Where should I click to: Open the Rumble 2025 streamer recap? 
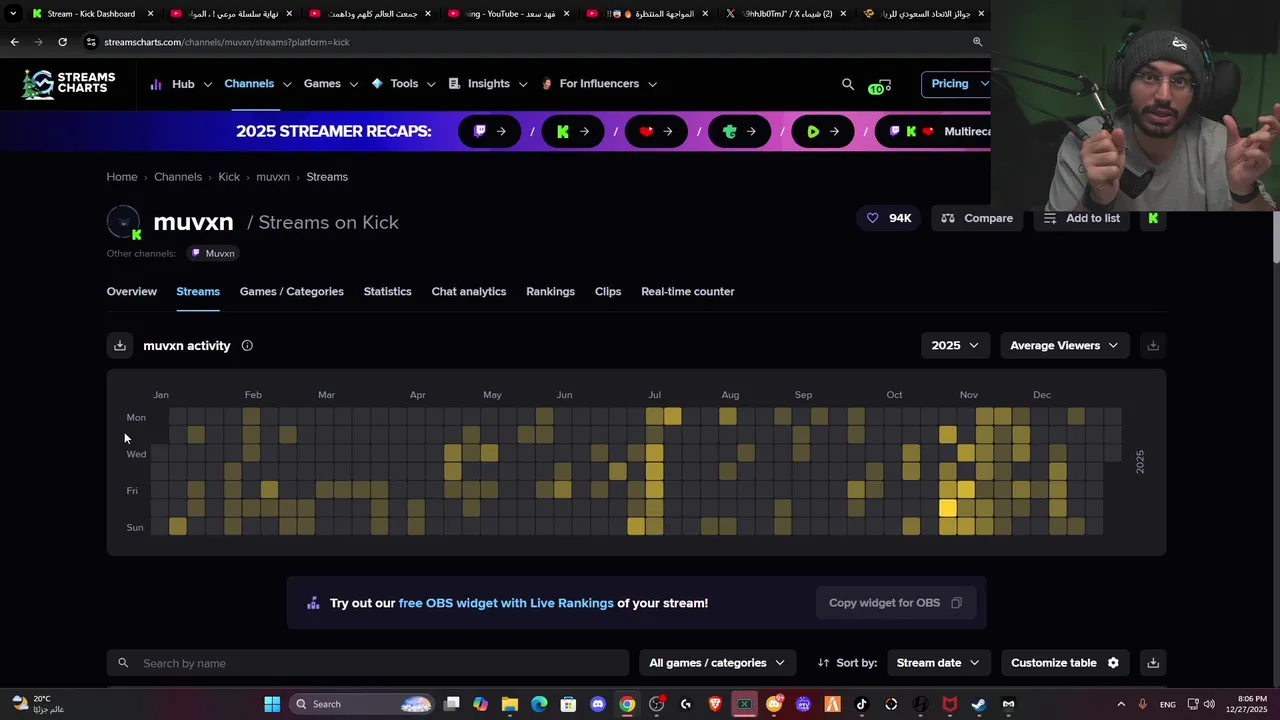pos(822,131)
